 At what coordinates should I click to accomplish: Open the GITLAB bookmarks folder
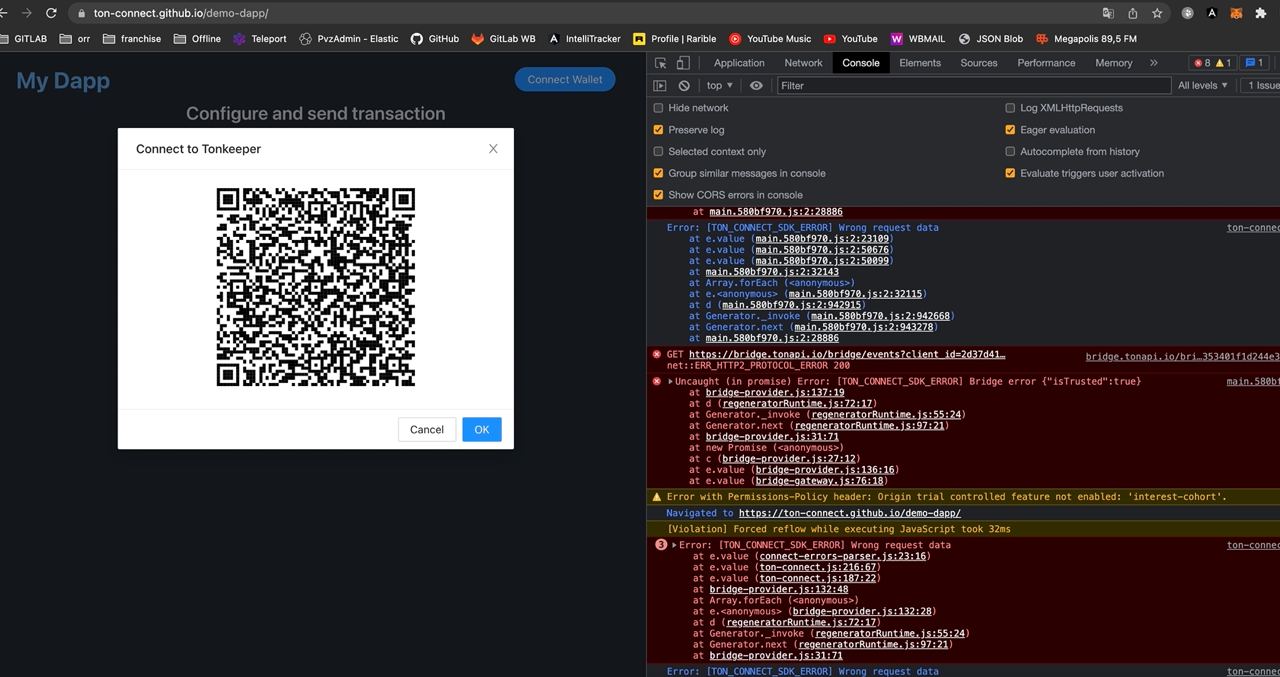(x=24, y=39)
